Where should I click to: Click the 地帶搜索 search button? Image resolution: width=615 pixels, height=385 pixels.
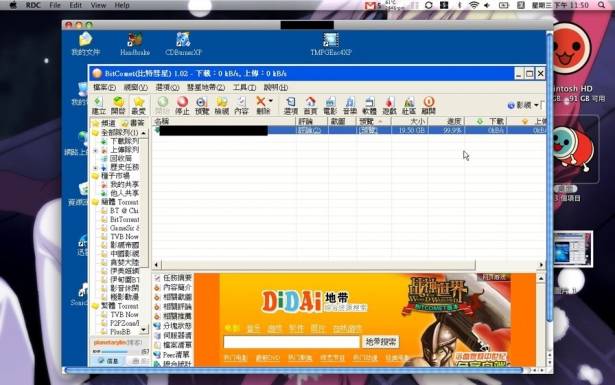pyautogui.click(x=380, y=341)
